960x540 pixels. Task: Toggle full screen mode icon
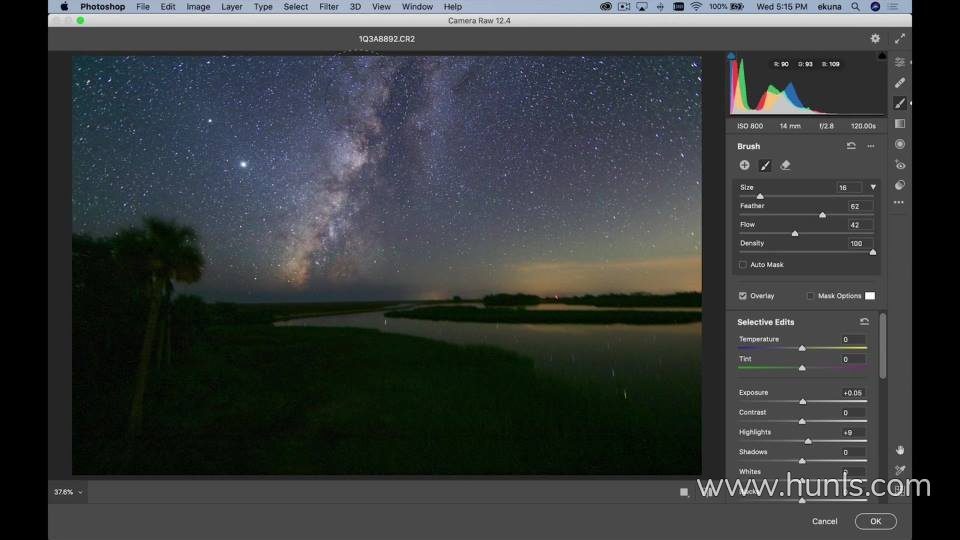899,39
